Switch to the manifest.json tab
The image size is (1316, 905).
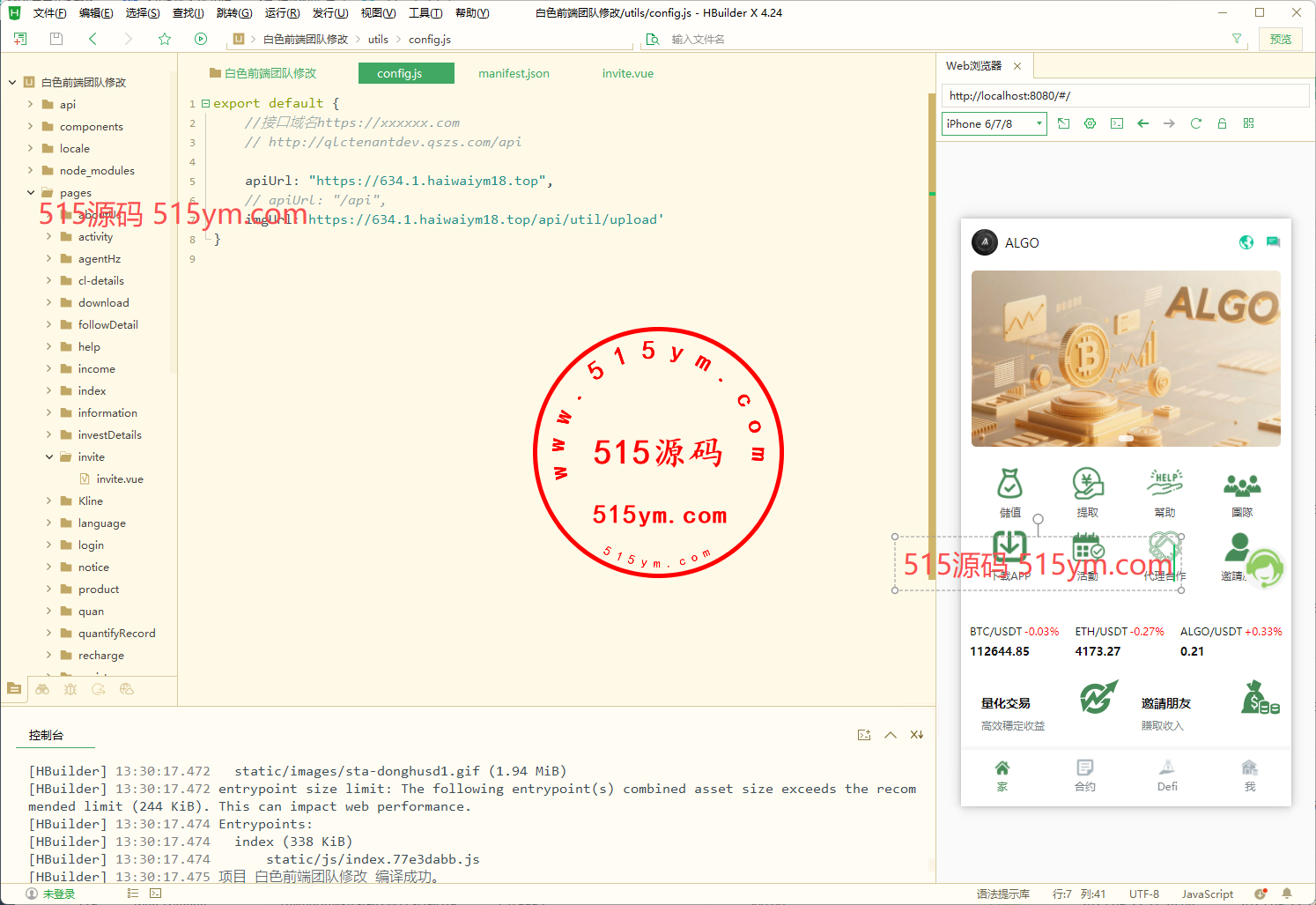point(514,74)
